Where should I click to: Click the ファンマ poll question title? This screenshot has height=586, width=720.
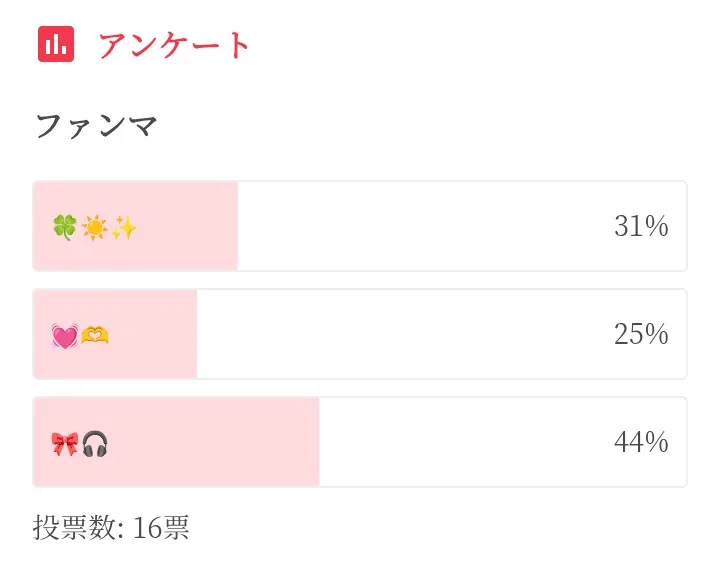97,127
